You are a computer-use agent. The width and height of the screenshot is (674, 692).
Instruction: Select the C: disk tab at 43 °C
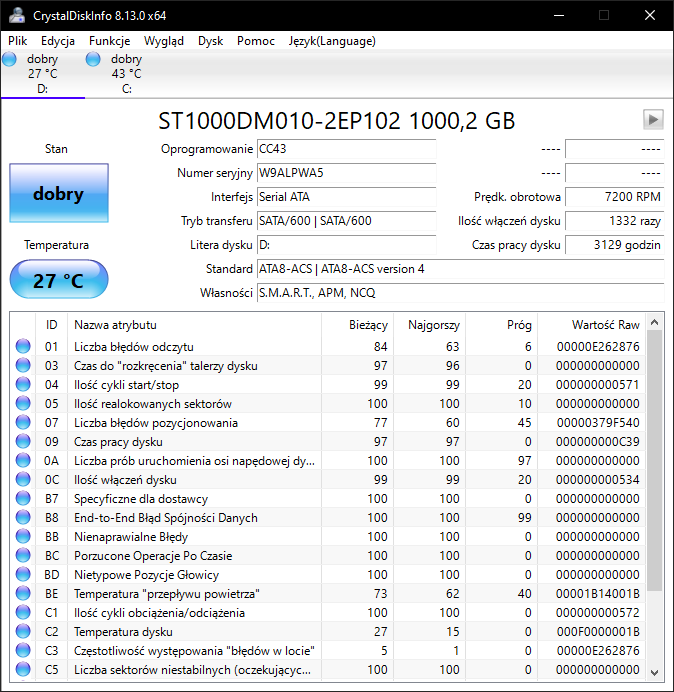click(127, 74)
